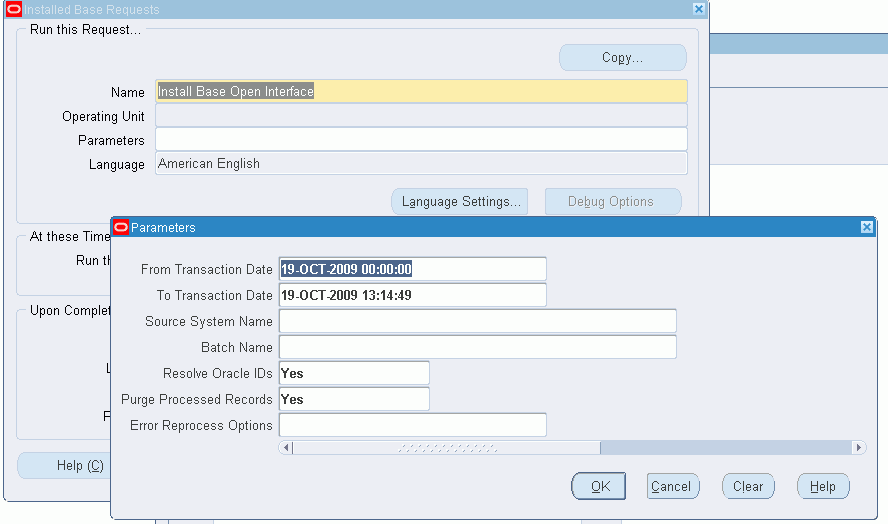Click the From Transaction Date label
The image size is (888, 524).
click(x=207, y=269)
